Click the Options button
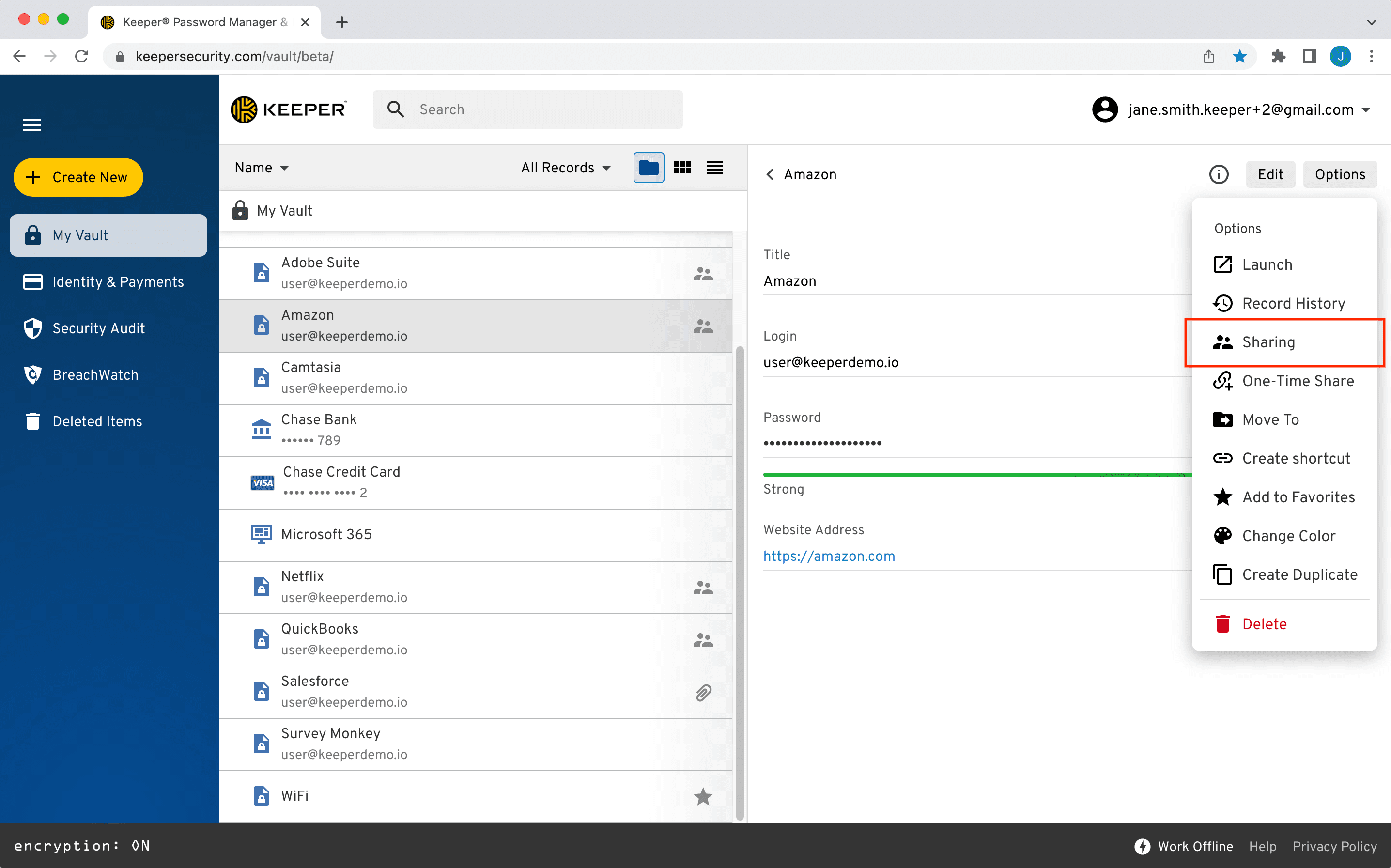1391x868 pixels. [x=1339, y=174]
